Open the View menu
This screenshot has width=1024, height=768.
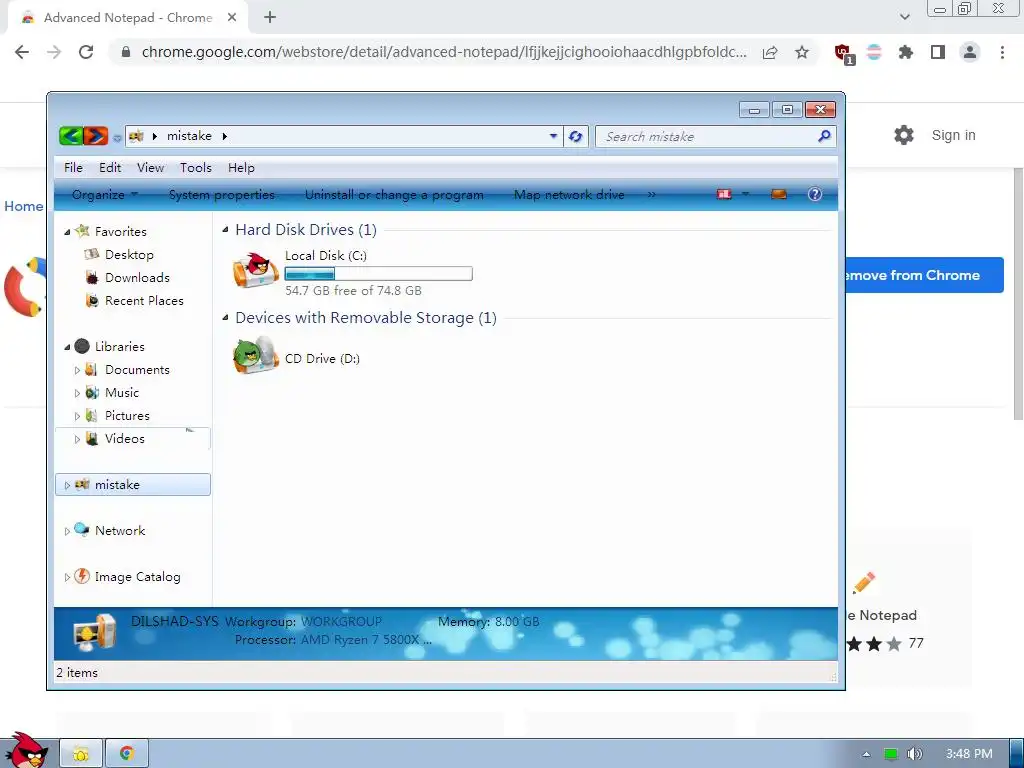pyautogui.click(x=150, y=168)
